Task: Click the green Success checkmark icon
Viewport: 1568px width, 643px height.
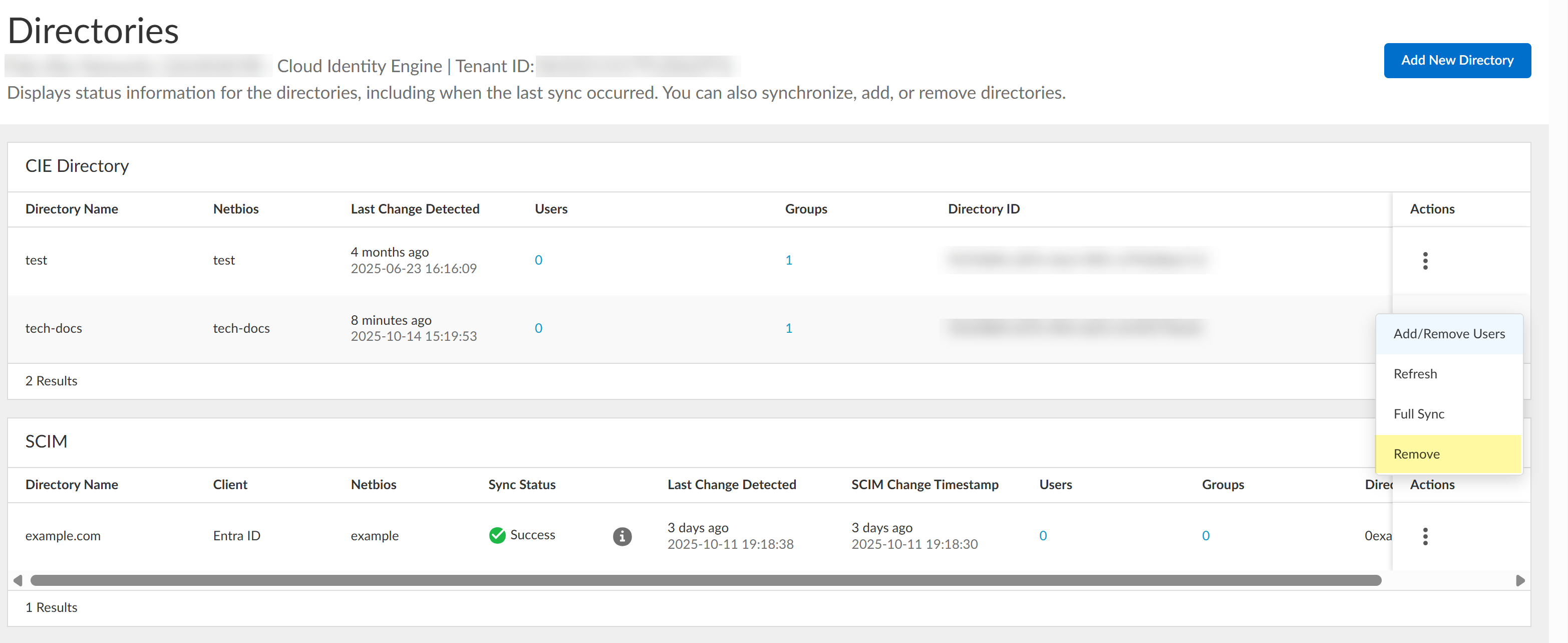Action: [x=497, y=535]
